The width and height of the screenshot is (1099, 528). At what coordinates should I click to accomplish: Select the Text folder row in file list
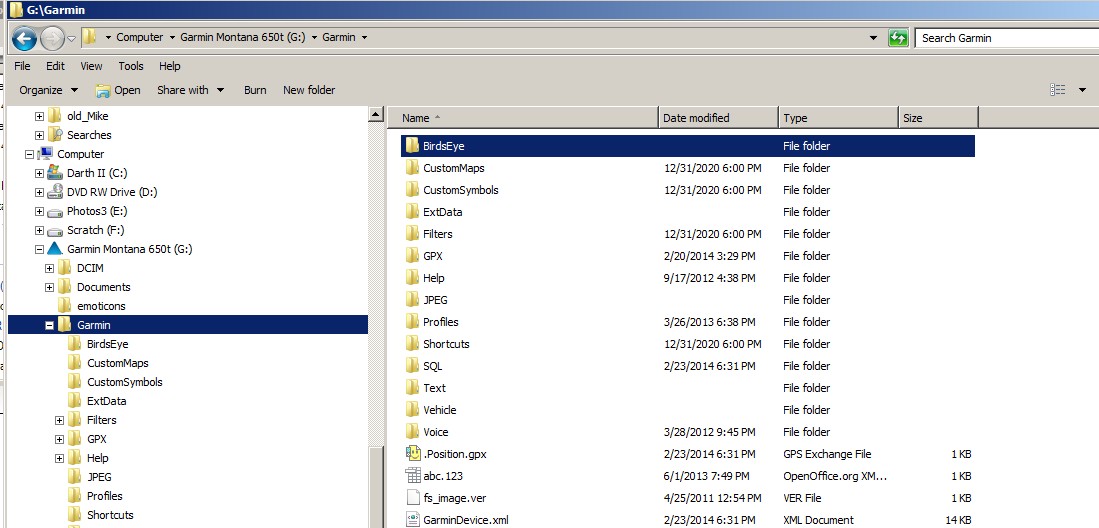688,388
